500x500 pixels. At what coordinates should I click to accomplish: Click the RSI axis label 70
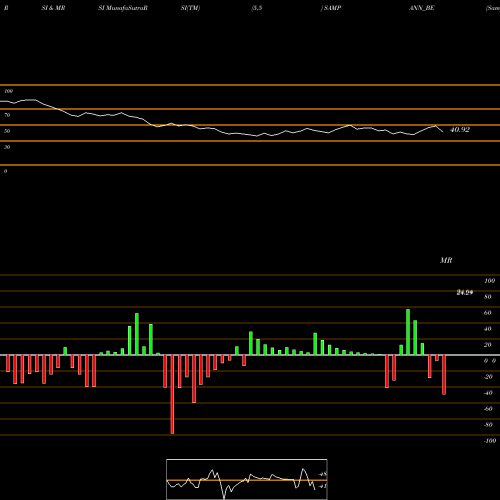pos(7,115)
